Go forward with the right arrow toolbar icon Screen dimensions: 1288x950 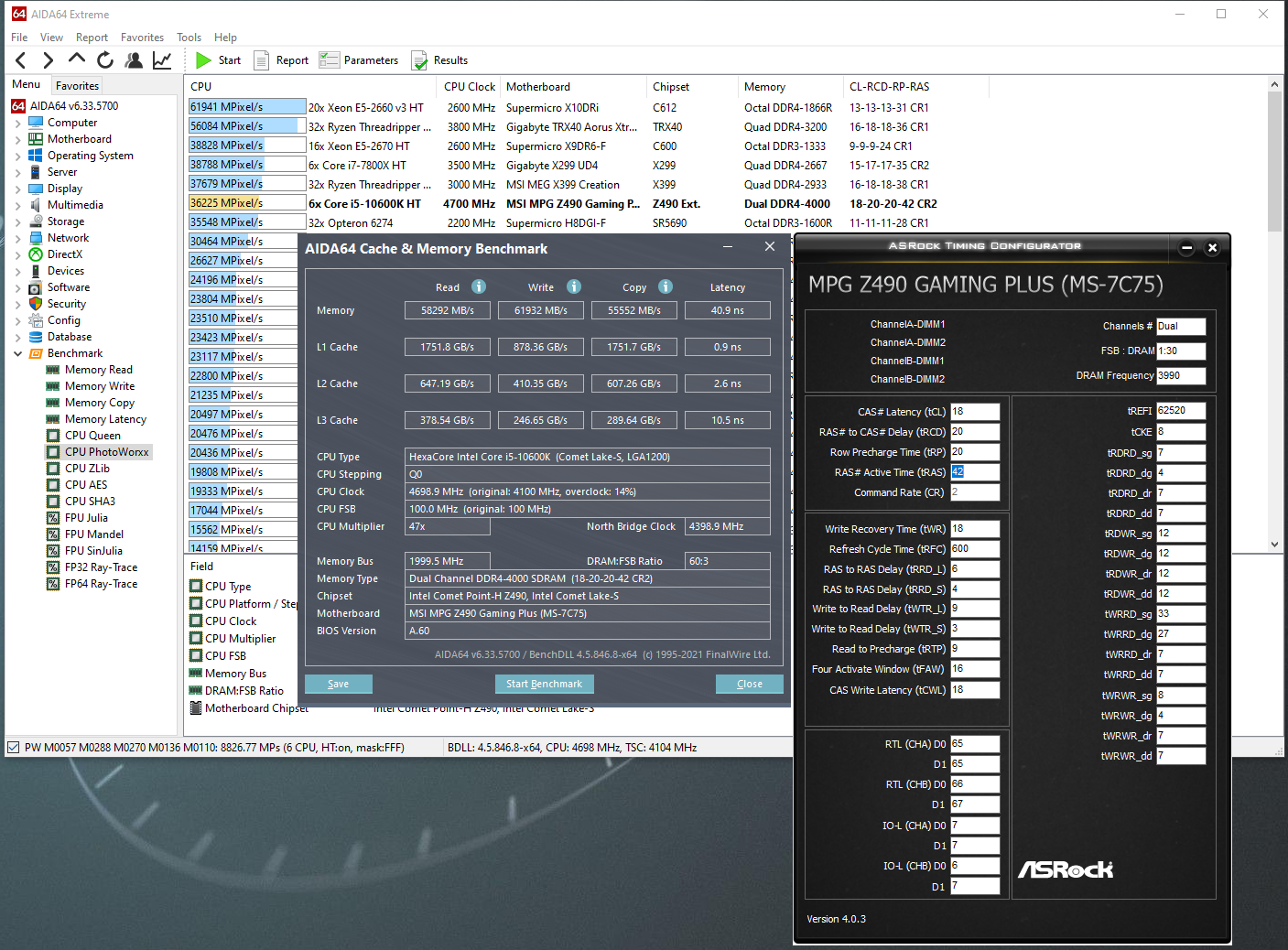coord(49,60)
